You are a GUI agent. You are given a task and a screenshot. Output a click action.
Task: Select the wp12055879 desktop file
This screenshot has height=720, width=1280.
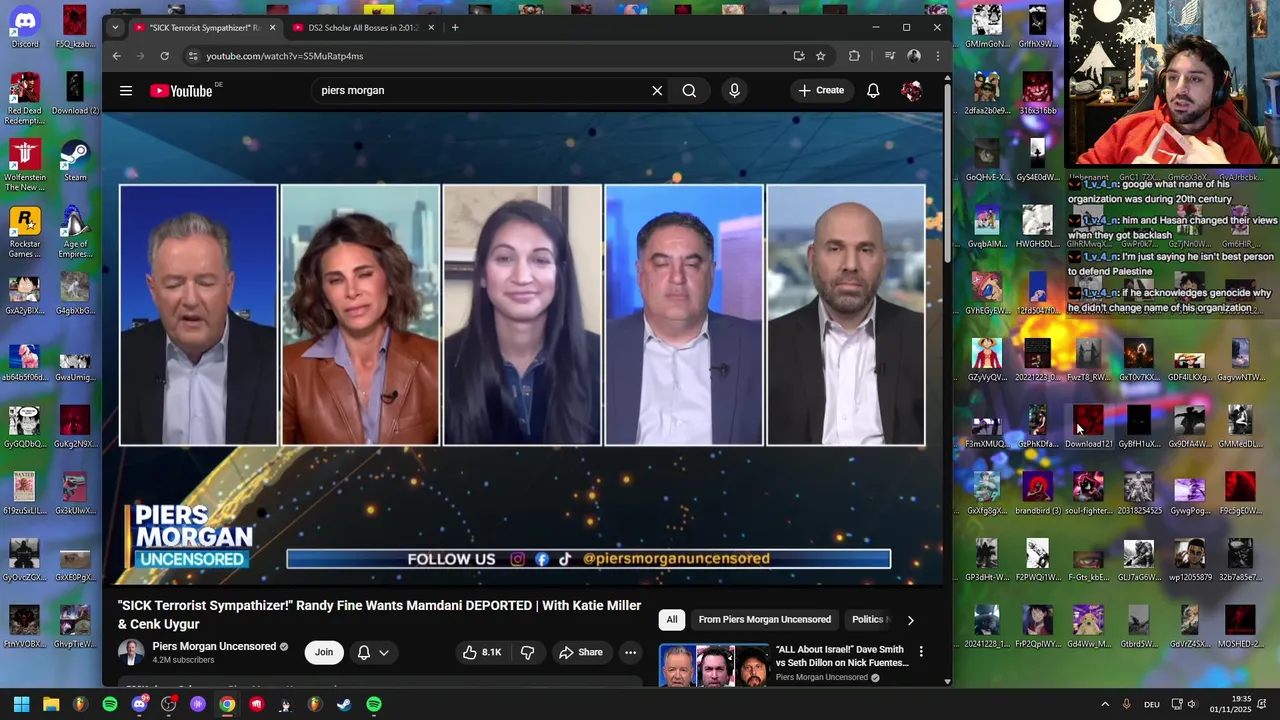click(1189, 560)
